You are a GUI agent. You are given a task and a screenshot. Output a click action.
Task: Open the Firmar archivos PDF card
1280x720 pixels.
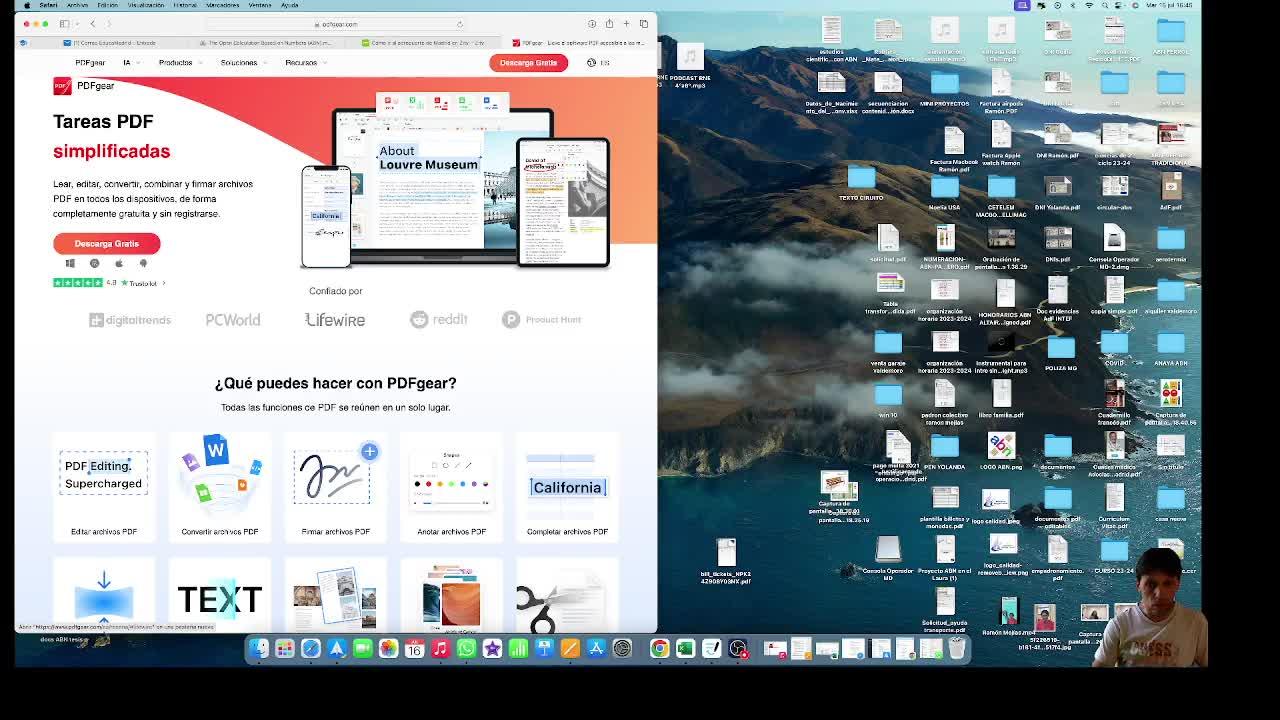pyautogui.click(x=335, y=488)
